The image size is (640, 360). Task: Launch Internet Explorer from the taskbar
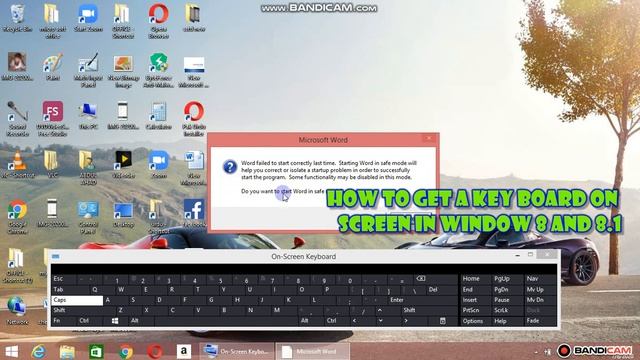click(x=39, y=351)
